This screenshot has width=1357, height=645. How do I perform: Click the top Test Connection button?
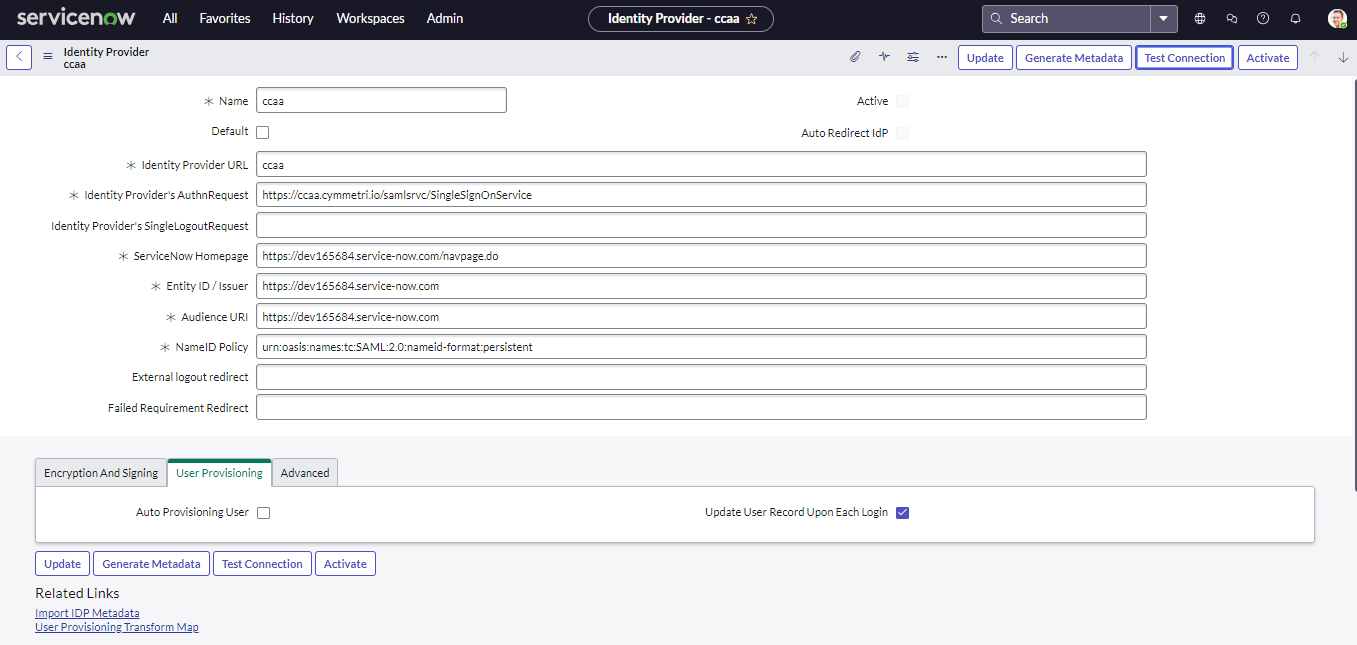1184,57
